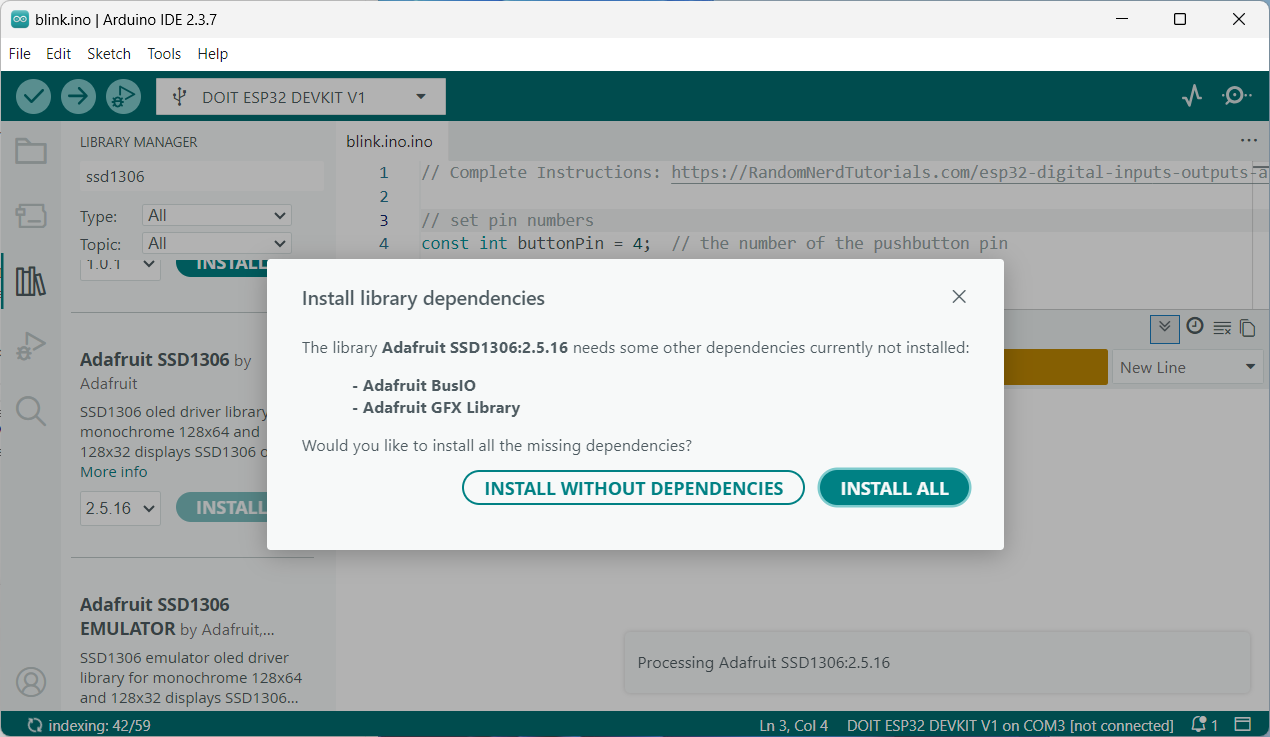Open the Boards Manager sidebar icon

point(31,215)
